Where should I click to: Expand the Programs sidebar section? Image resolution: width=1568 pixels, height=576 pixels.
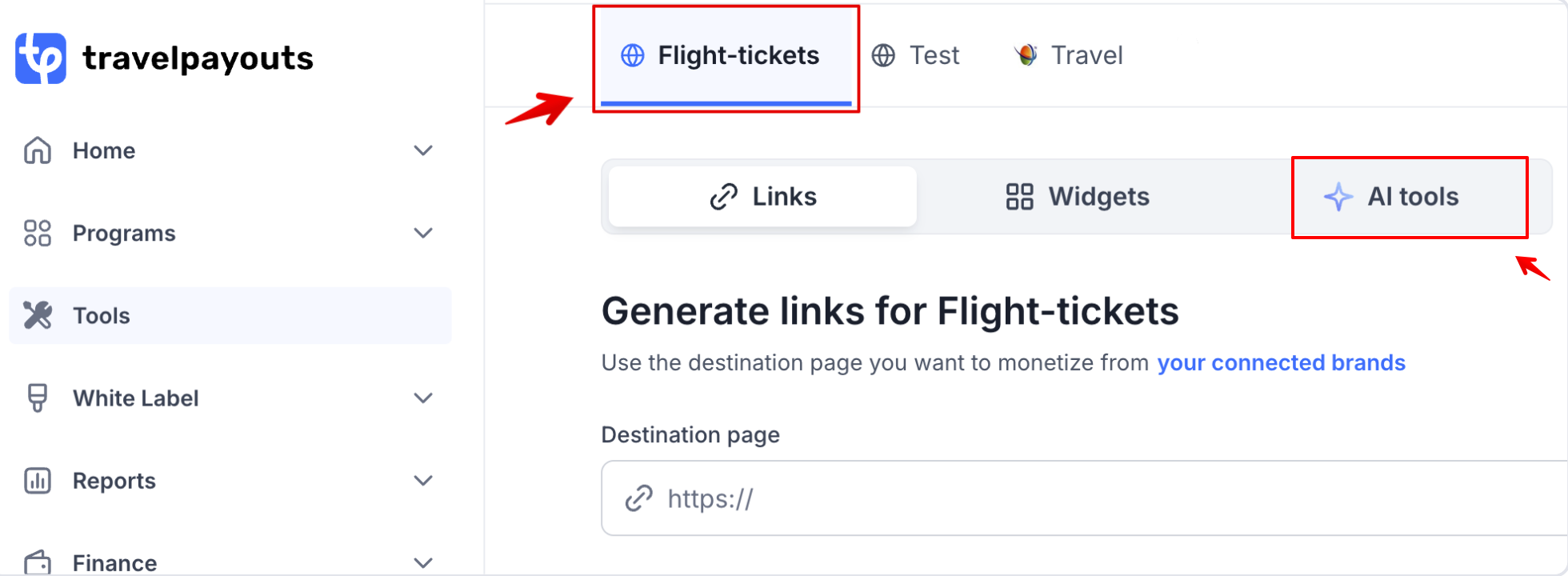(x=423, y=233)
